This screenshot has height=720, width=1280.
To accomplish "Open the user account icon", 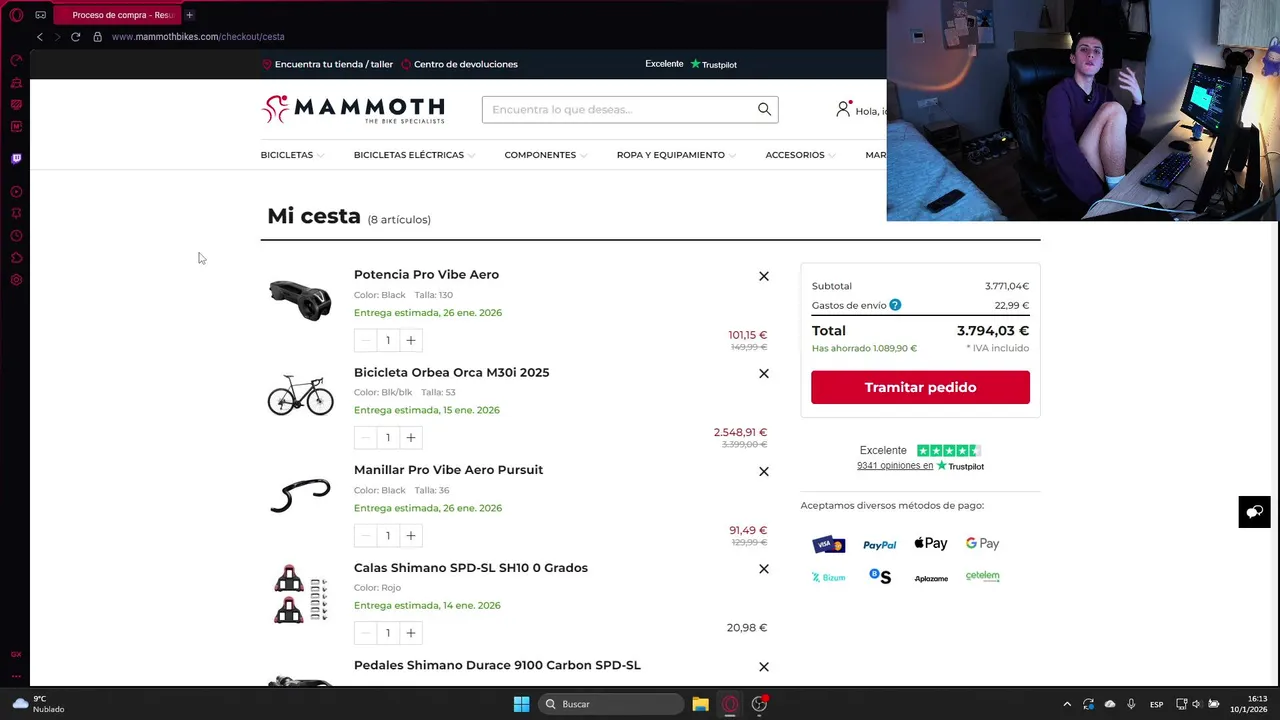I will pos(843,109).
